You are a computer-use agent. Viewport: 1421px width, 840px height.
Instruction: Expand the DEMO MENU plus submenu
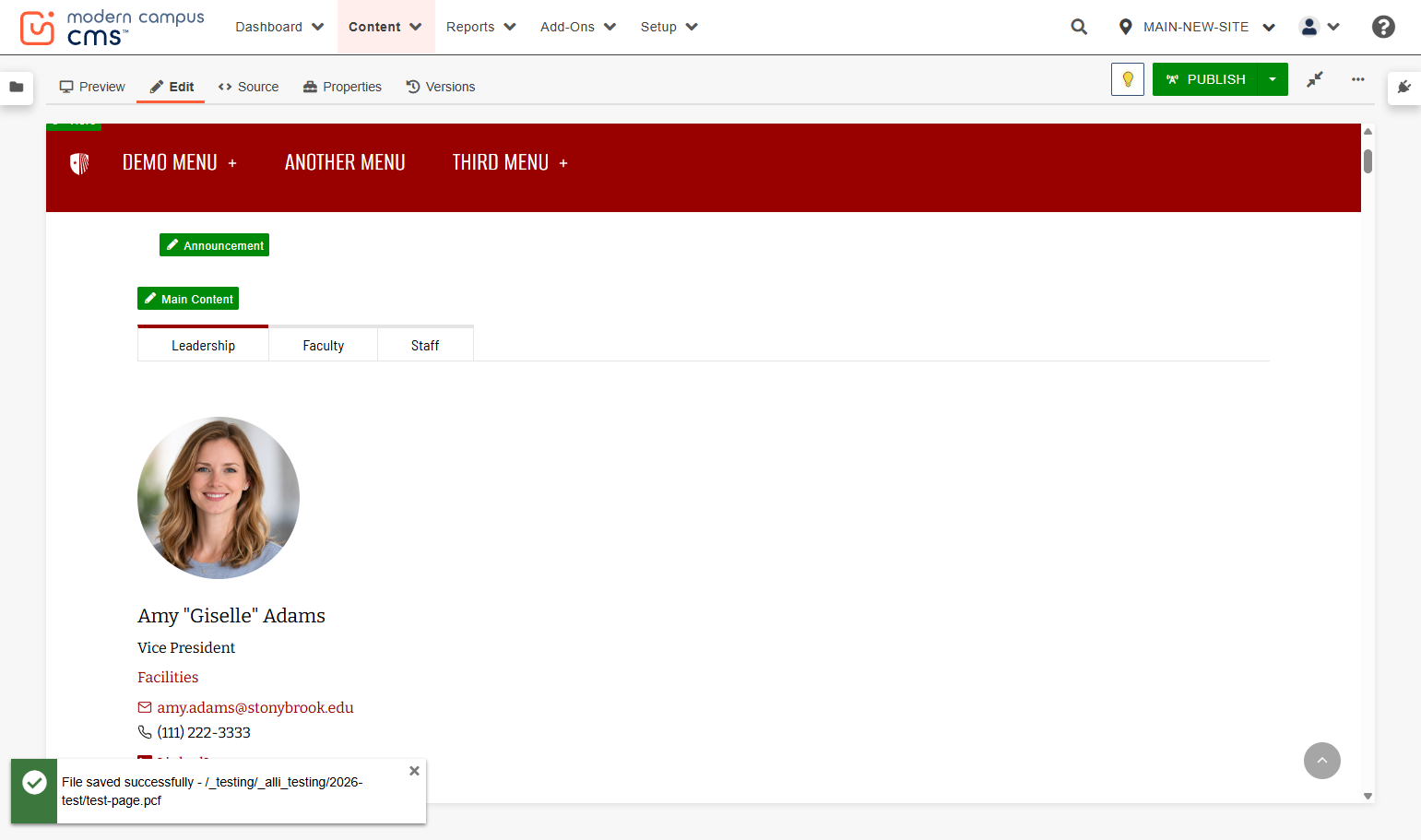pyautogui.click(x=232, y=163)
